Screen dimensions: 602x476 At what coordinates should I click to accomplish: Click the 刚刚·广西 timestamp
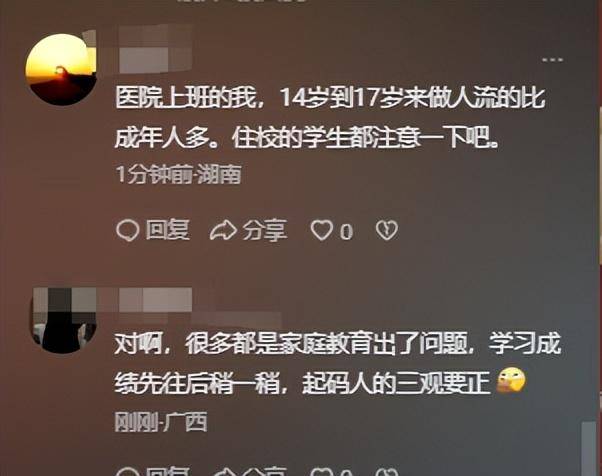[x=160, y=422]
